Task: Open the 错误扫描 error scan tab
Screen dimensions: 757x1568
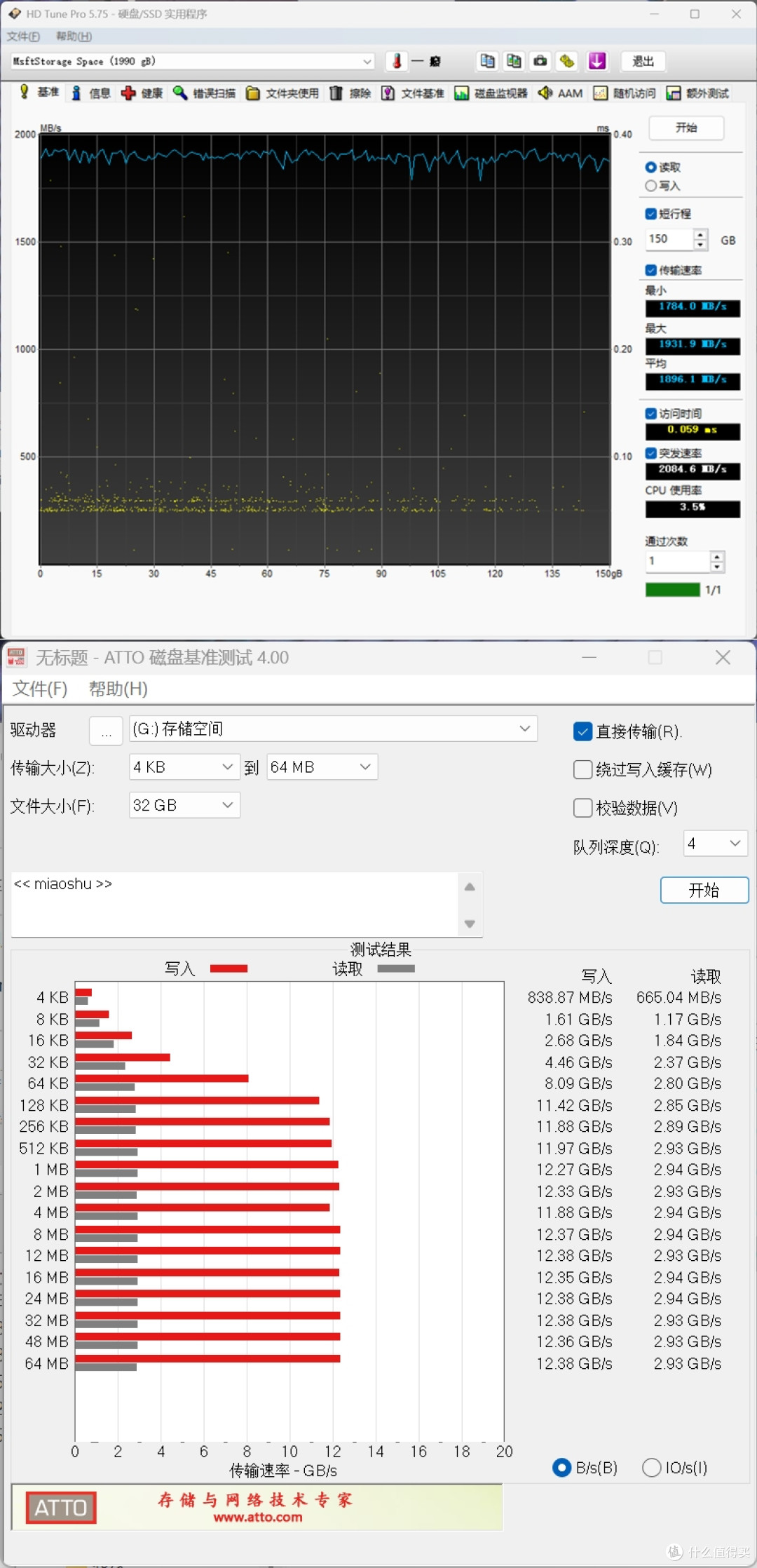Action: pyautogui.click(x=205, y=93)
